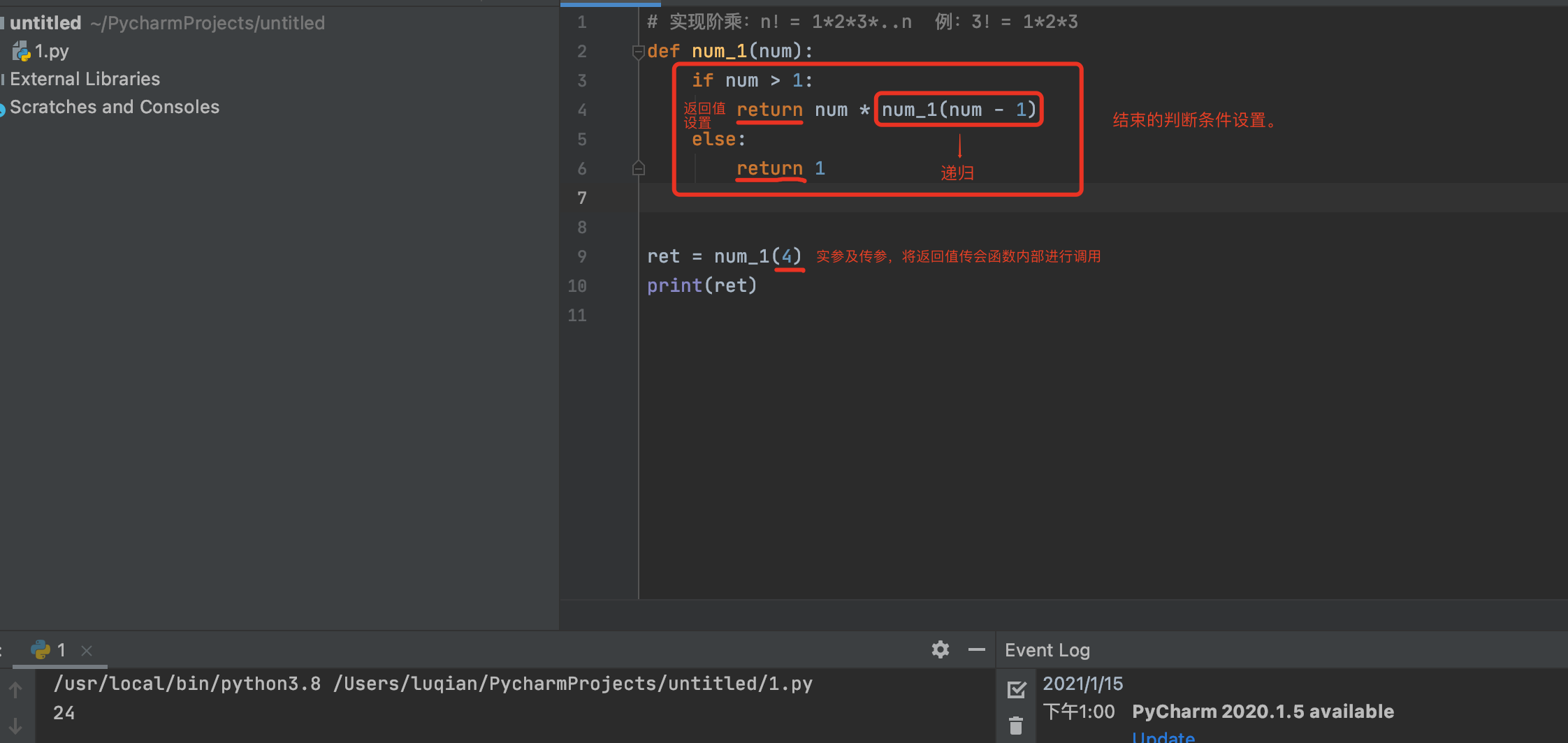Click line number 10 in the gutter

point(577,286)
